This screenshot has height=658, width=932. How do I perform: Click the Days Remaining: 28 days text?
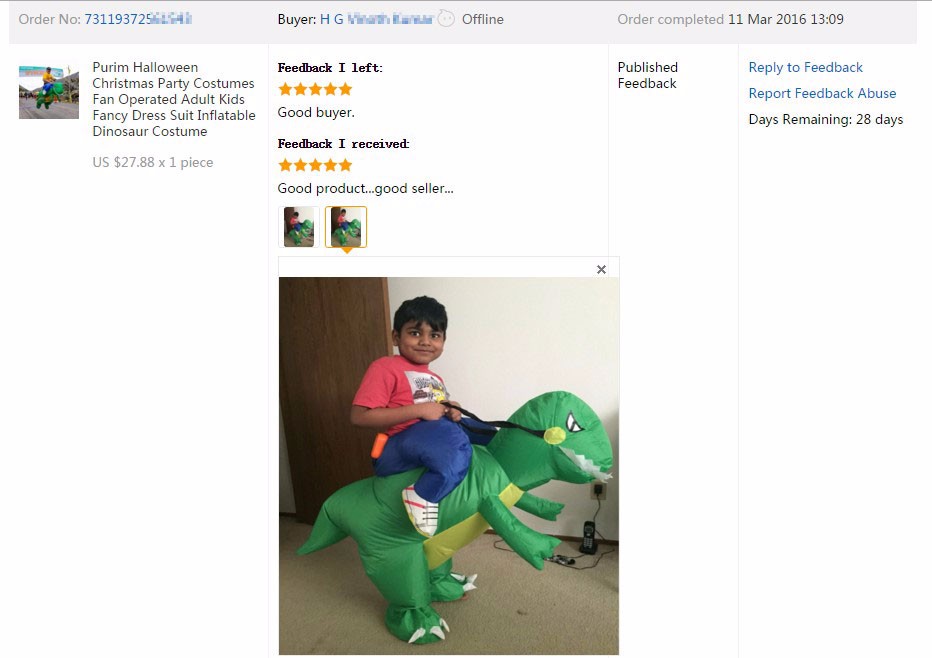pos(825,119)
